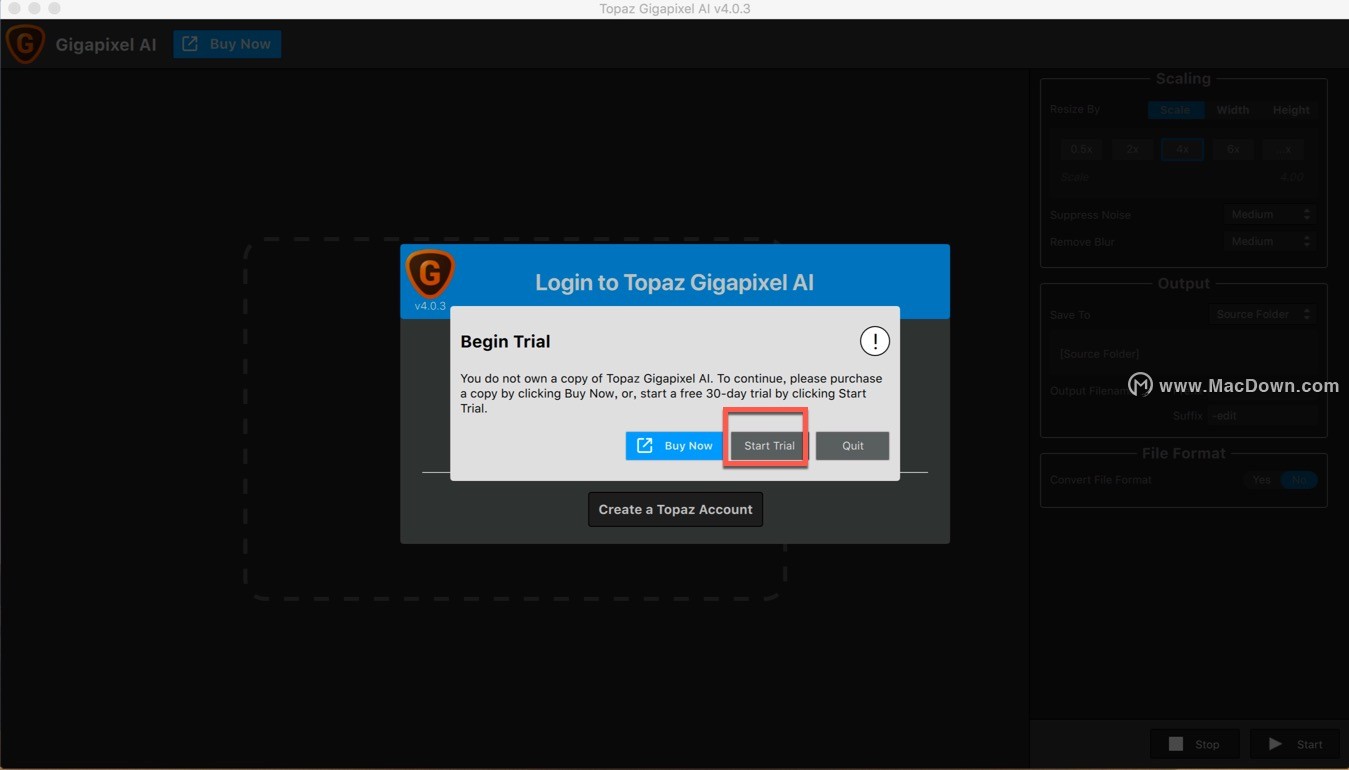
Task: Set Convert File Format to No
Action: [1299, 480]
